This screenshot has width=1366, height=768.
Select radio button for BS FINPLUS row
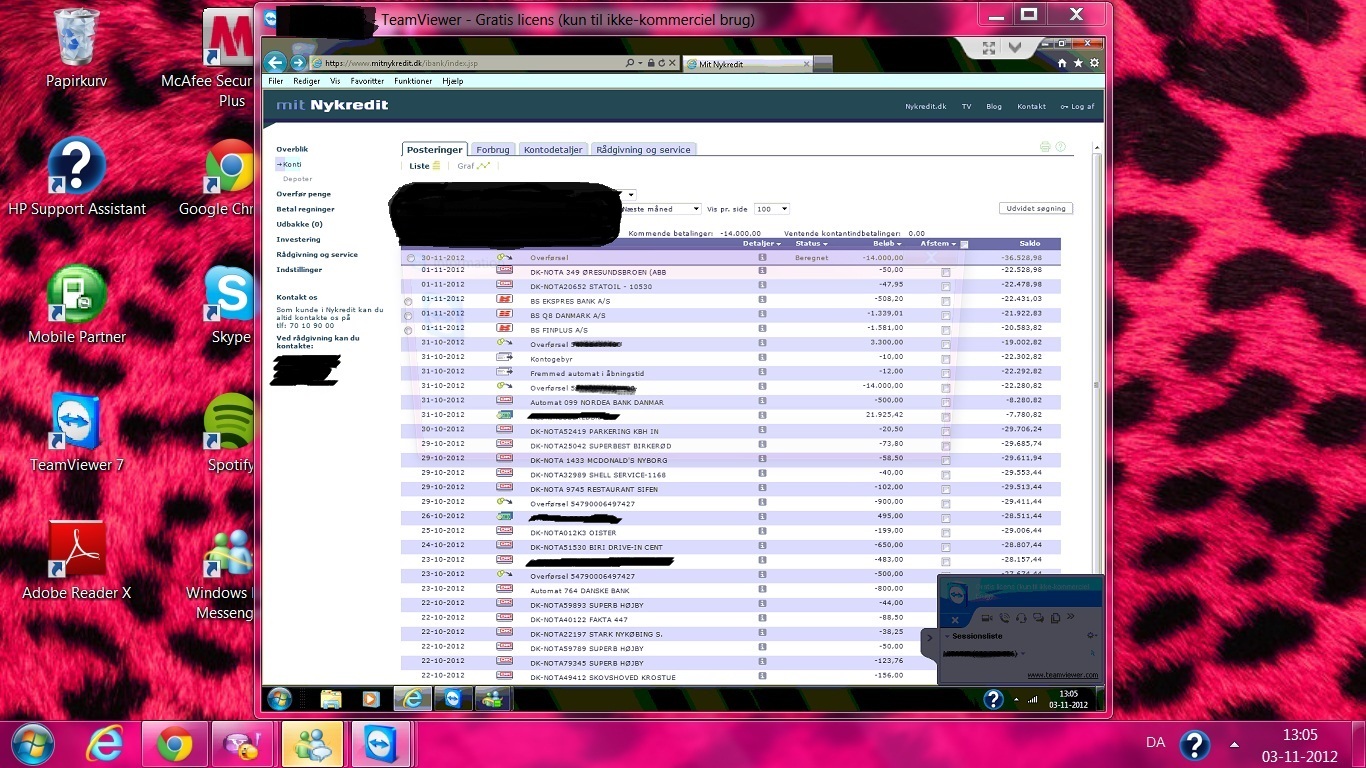[408, 329]
